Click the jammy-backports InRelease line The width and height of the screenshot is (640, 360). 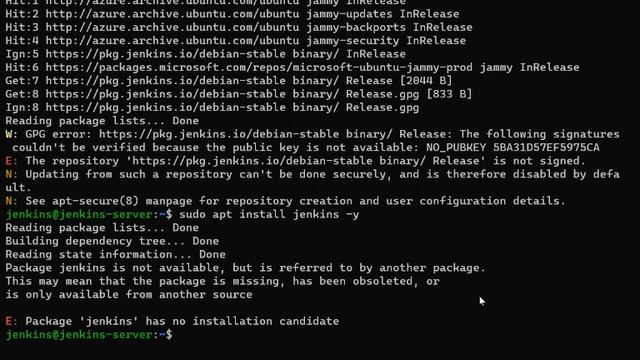coord(239,27)
